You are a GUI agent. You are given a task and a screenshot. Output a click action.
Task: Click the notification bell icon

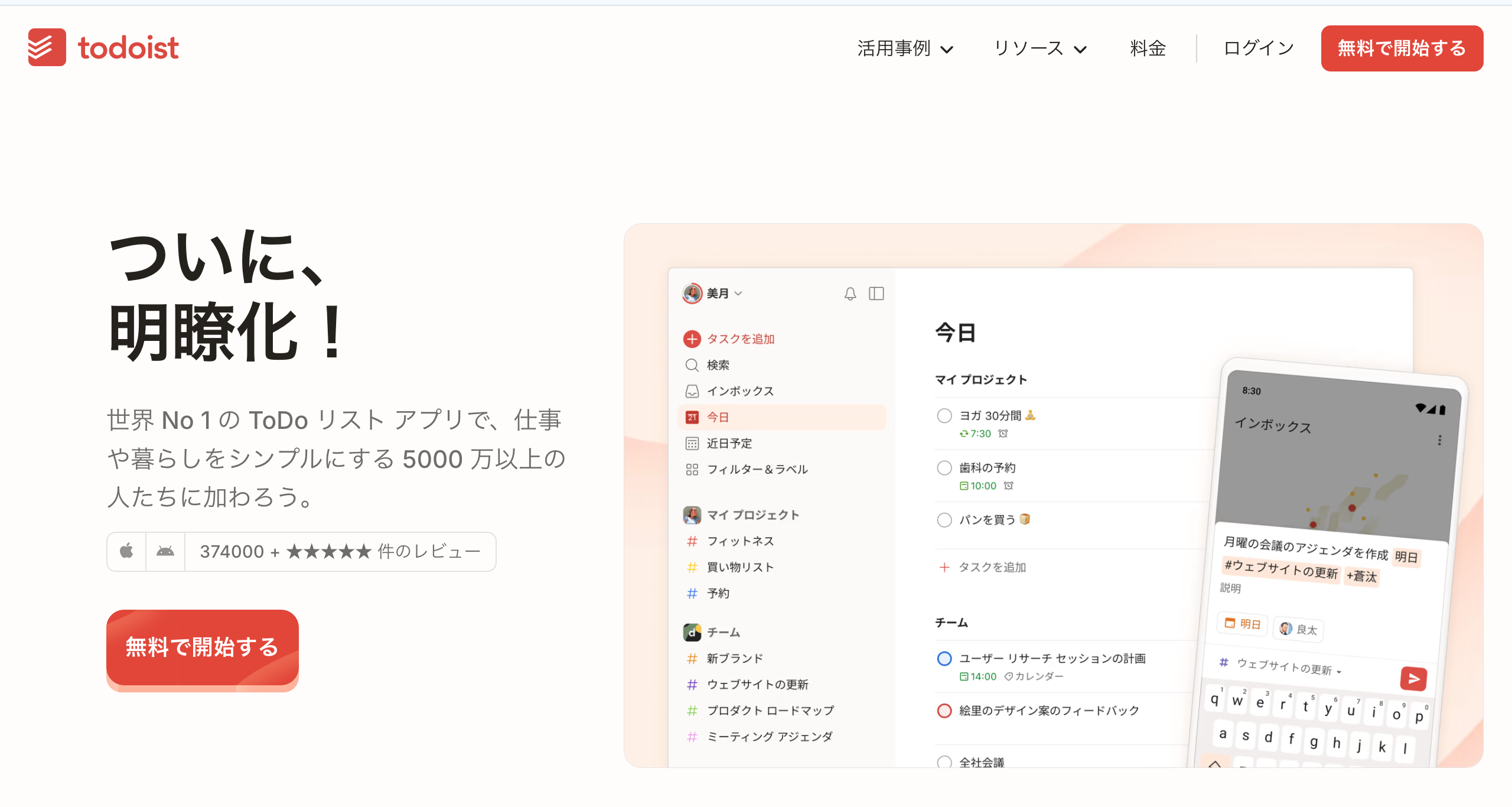click(x=850, y=294)
